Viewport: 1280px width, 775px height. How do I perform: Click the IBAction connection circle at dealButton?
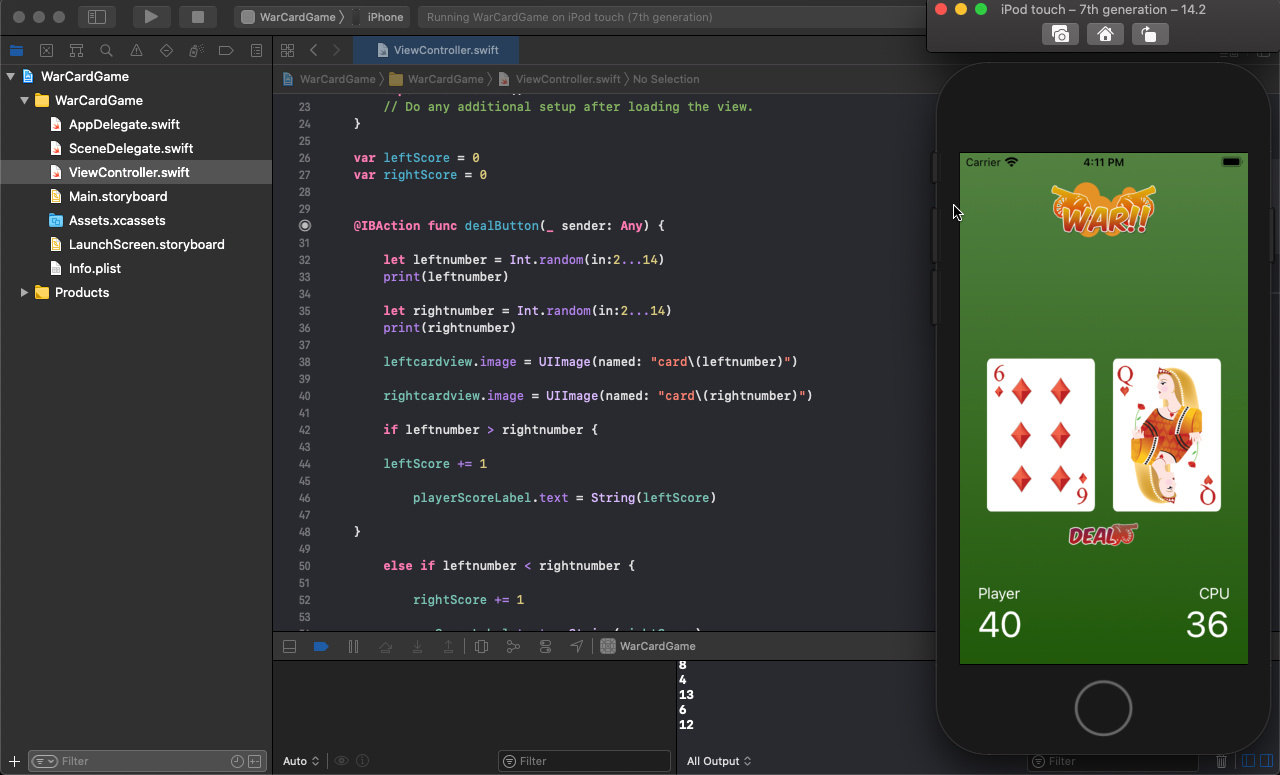coord(305,226)
